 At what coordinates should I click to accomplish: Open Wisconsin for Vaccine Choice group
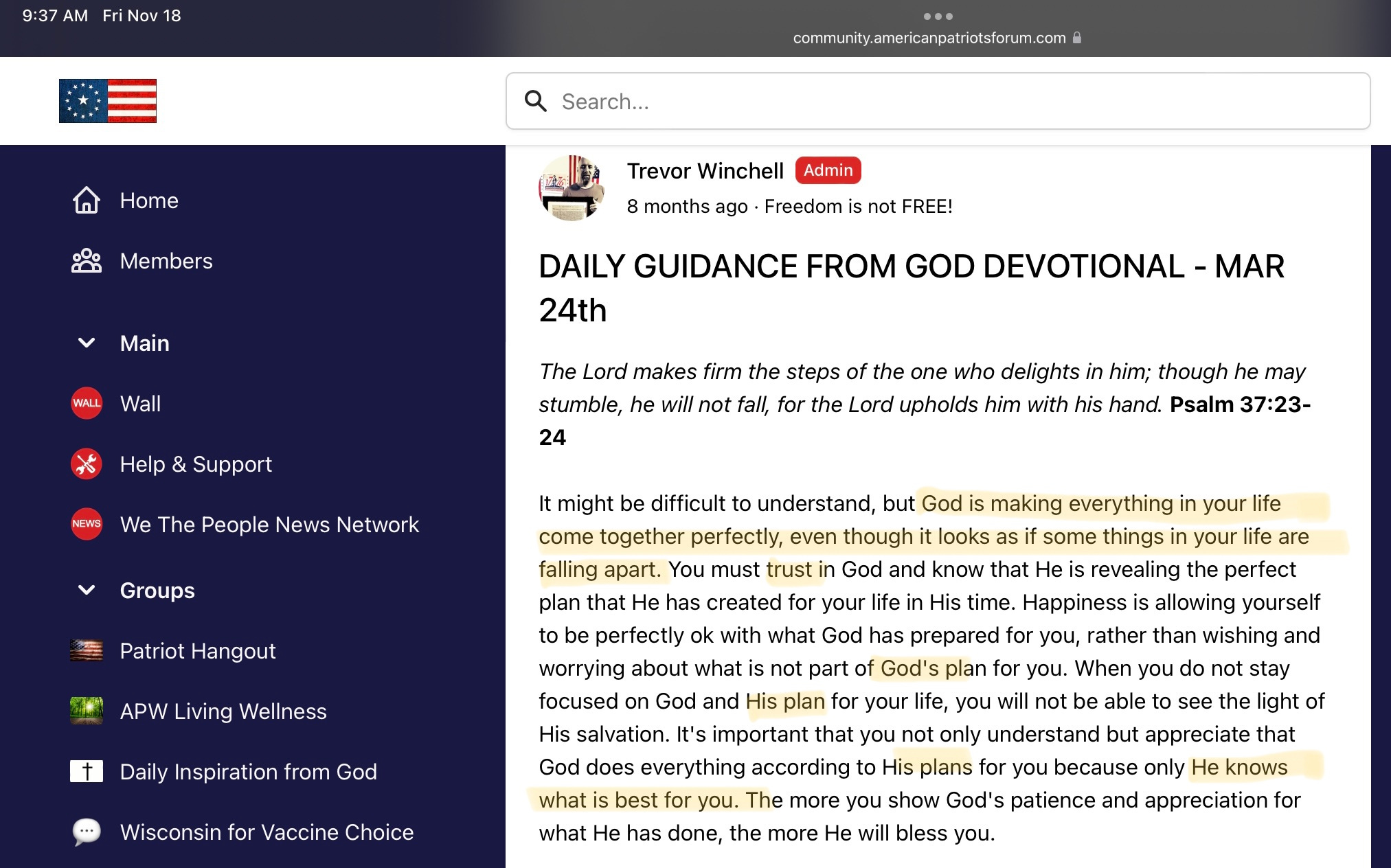(x=267, y=832)
